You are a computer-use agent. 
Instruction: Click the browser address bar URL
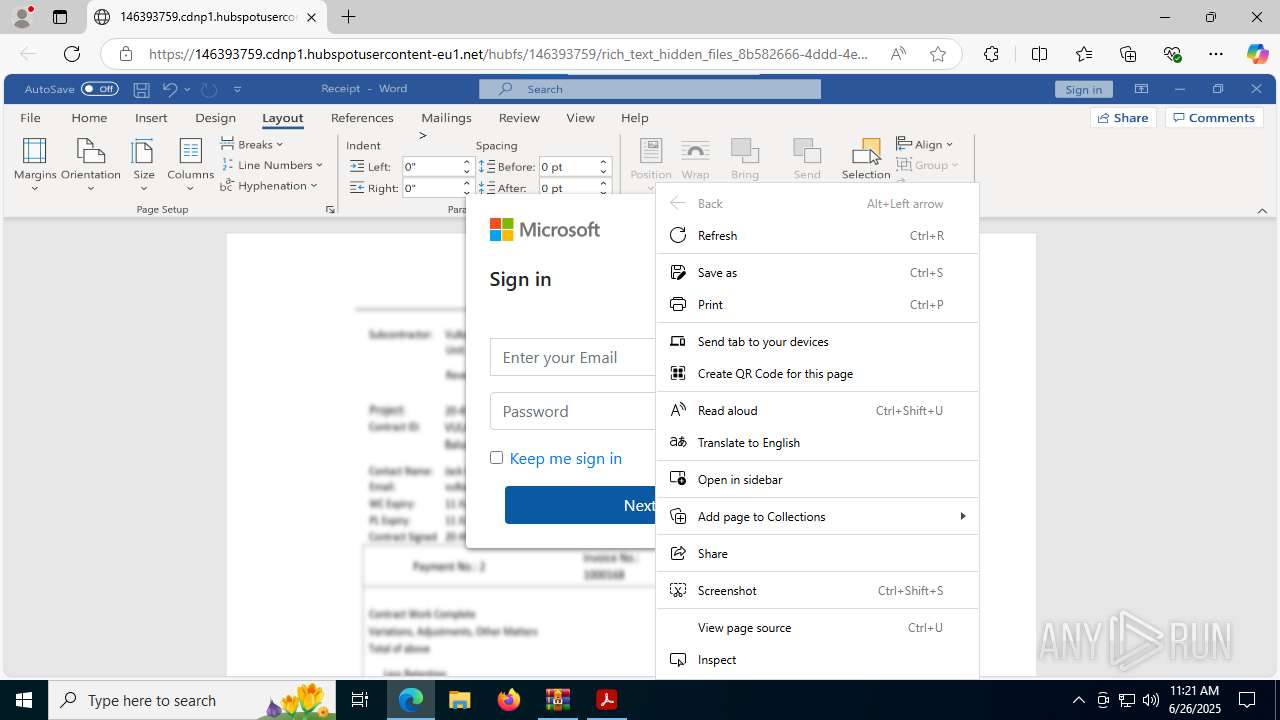509,54
